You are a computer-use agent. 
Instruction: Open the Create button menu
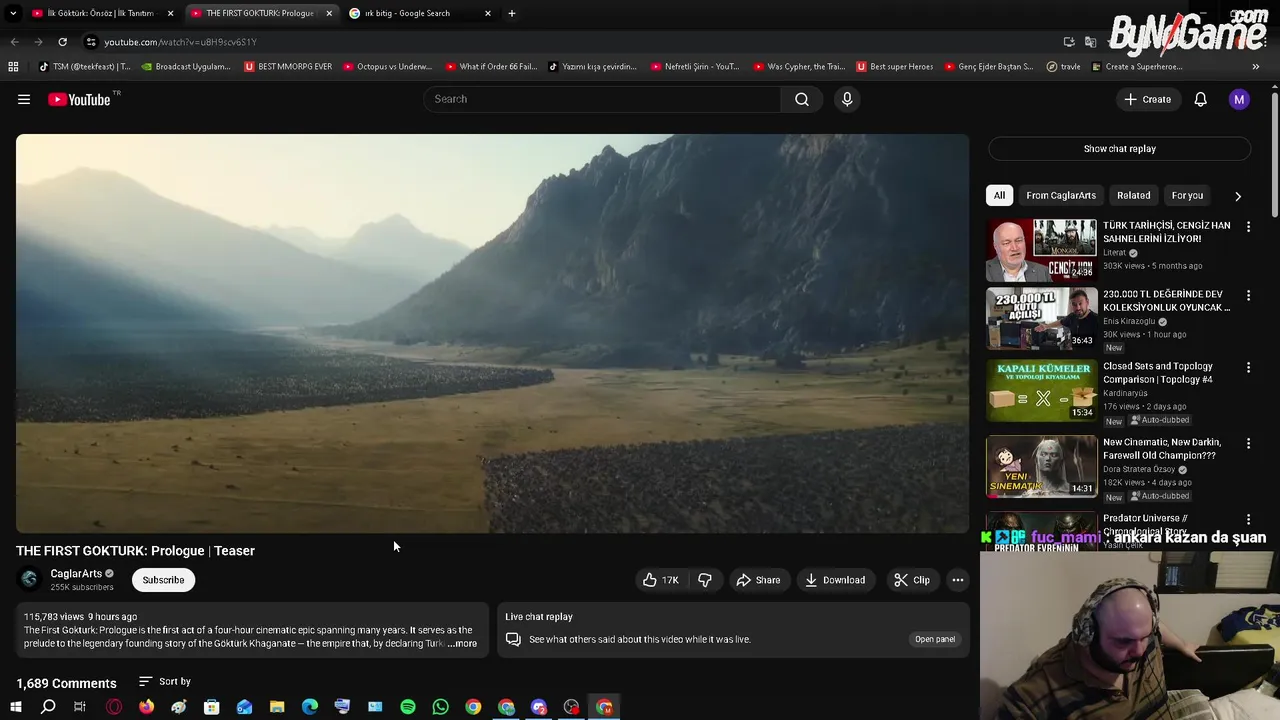click(x=1147, y=99)
